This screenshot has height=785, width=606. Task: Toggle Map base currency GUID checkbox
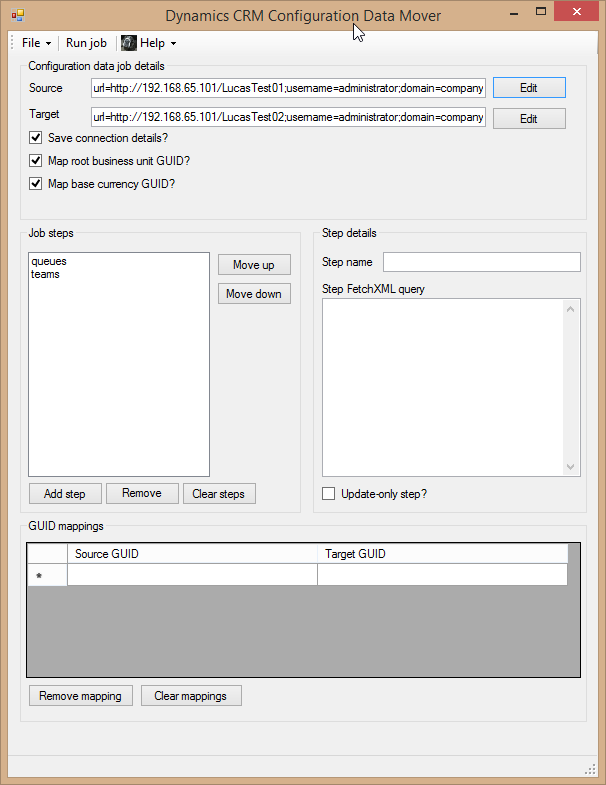click(x=35, y=184)
